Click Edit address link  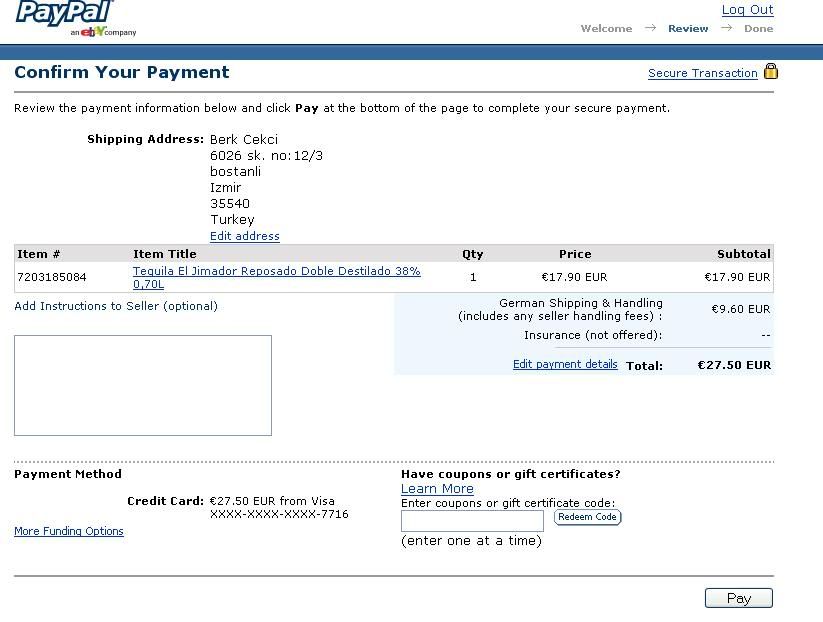point(245,236)
